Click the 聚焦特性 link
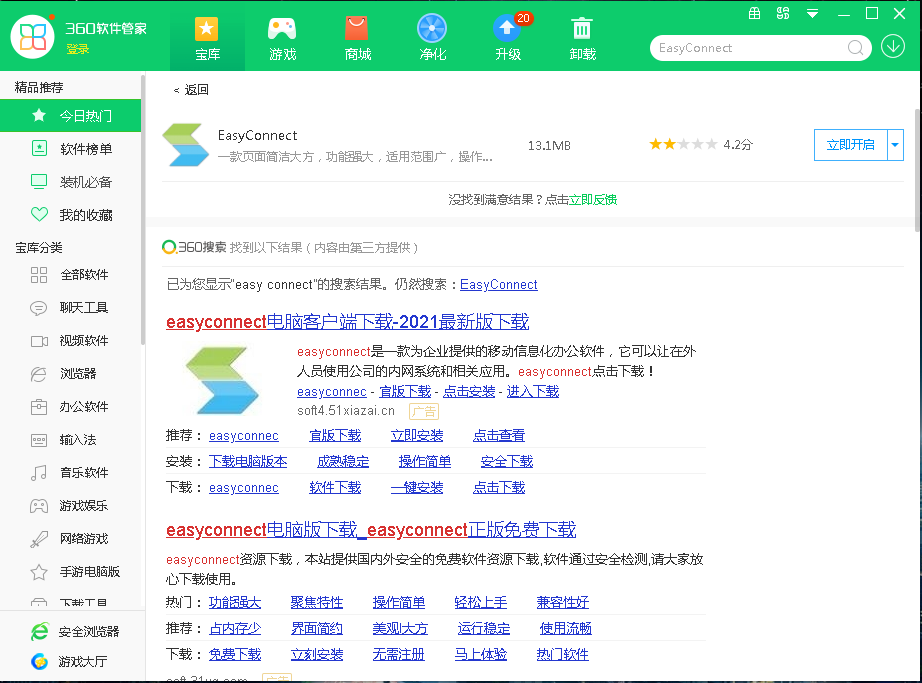Image resolution: width=922 pixels, height=683 pixels. coord(316,602)
